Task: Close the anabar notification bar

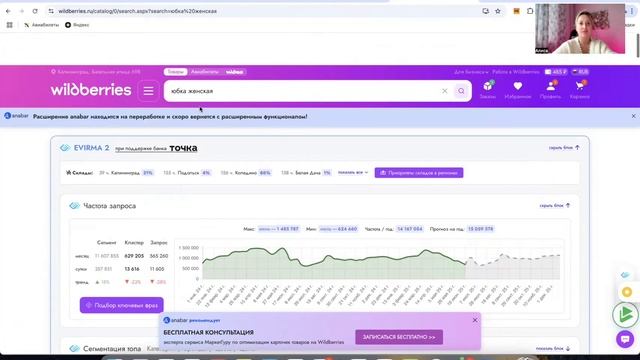Action: pos(633,116)
